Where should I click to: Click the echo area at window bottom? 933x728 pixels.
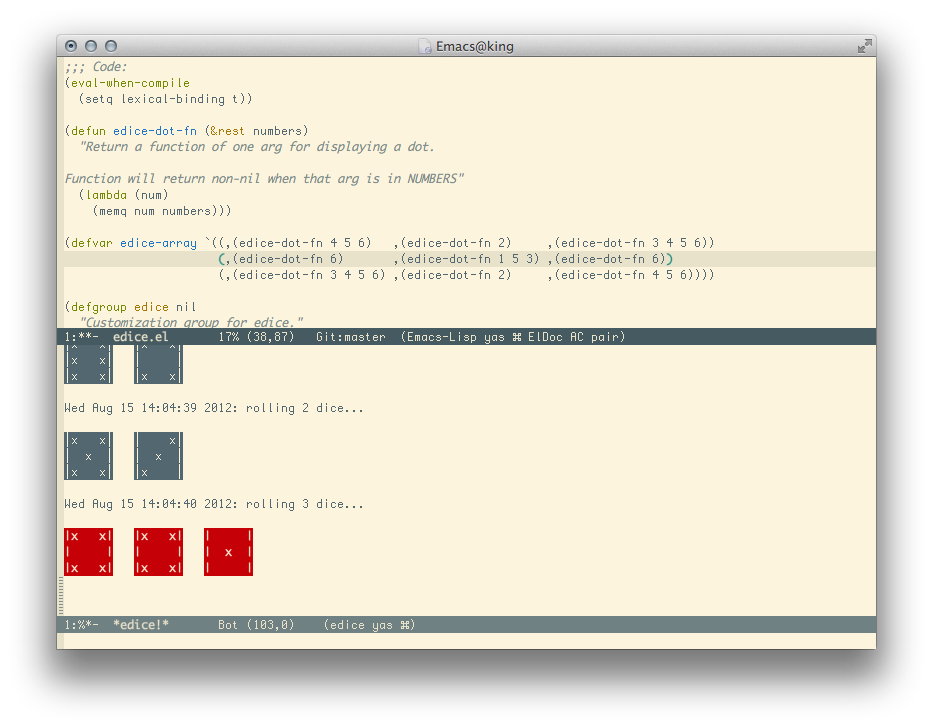(466, 641)
